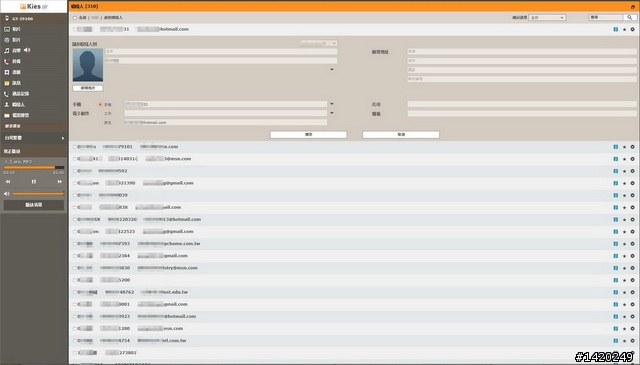The height and width of the screenshot is (365, 640).
Task: Expand arrow below the name fields
Action: pyautogui.click(x=332, y=70)
